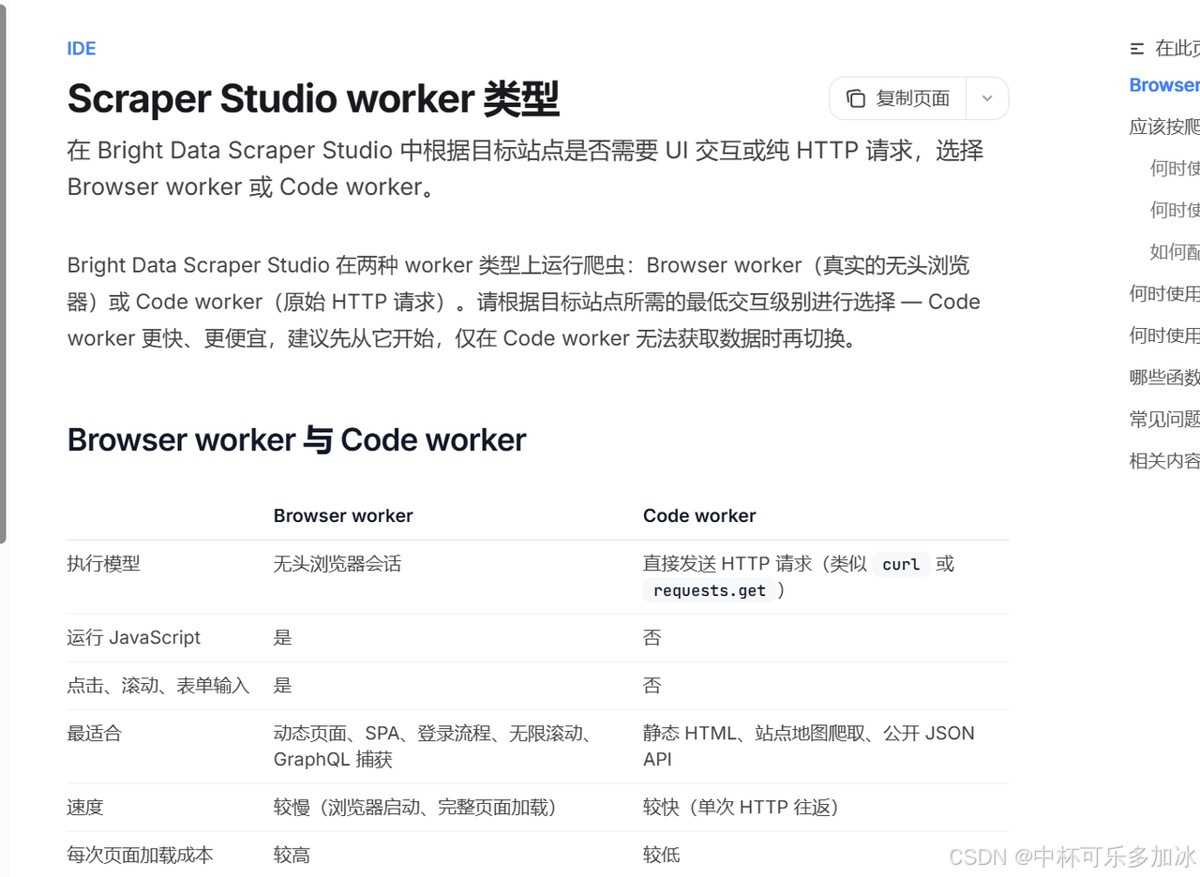Open the dropdown chevron beside 复制页面
1200x877 pixels.
(987, 99)
